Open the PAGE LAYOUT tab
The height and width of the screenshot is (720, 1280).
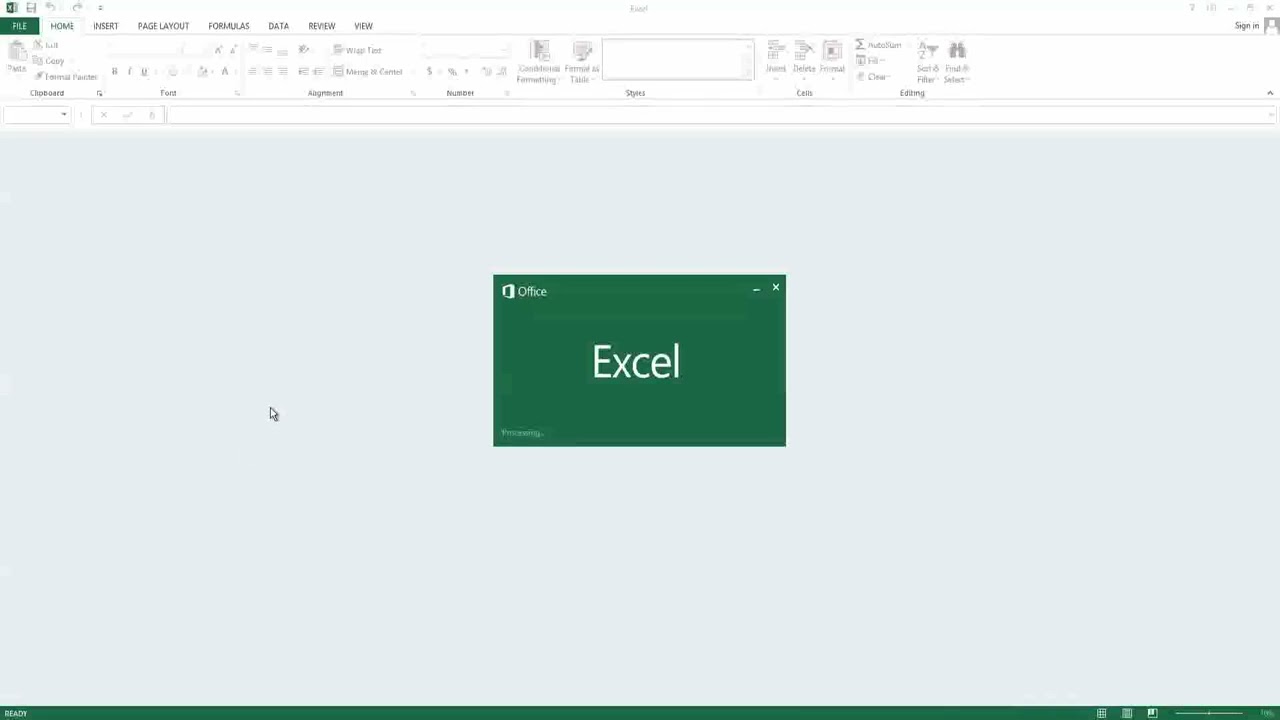pos(163,26)
